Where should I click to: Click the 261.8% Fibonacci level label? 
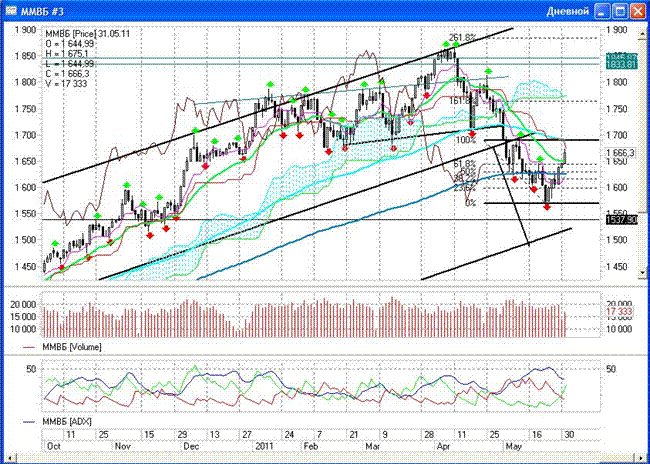(462, 37)
